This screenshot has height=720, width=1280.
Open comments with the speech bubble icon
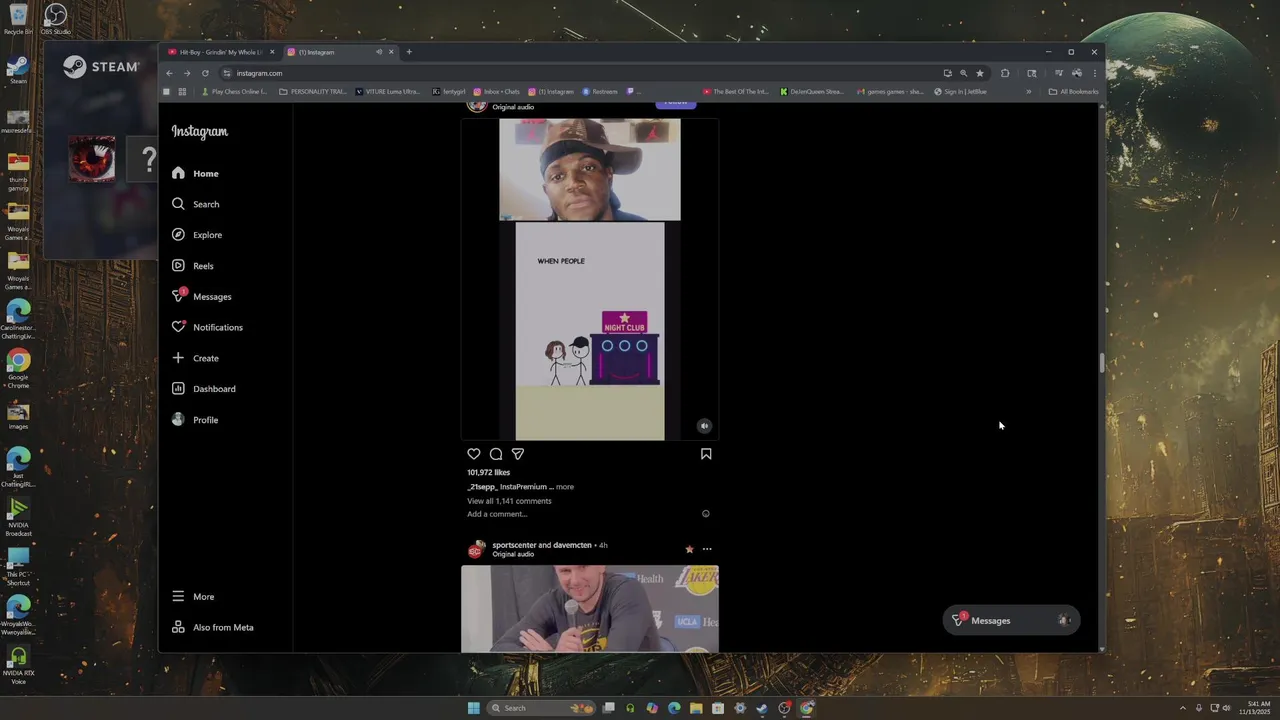click(x=496, y=454)
